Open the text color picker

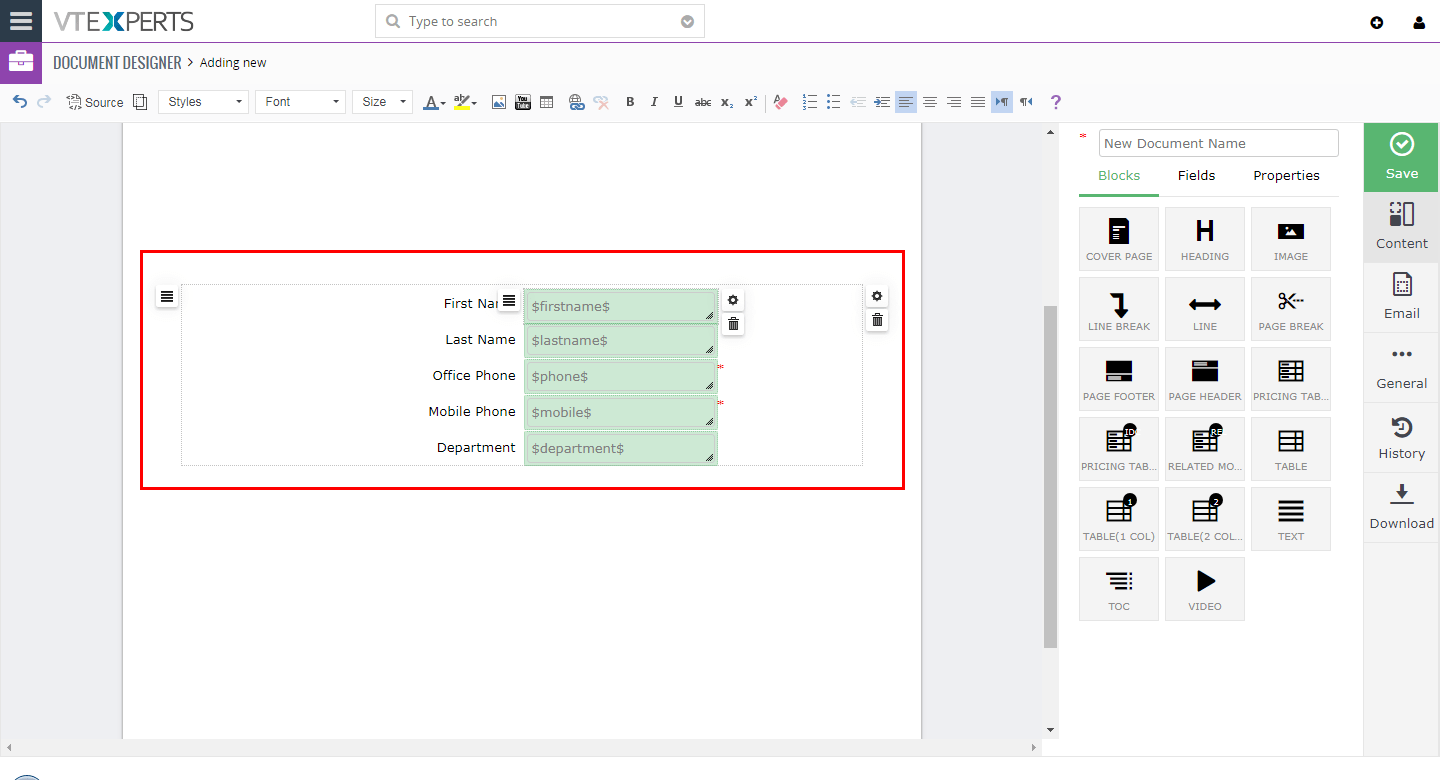pos(434,102)
